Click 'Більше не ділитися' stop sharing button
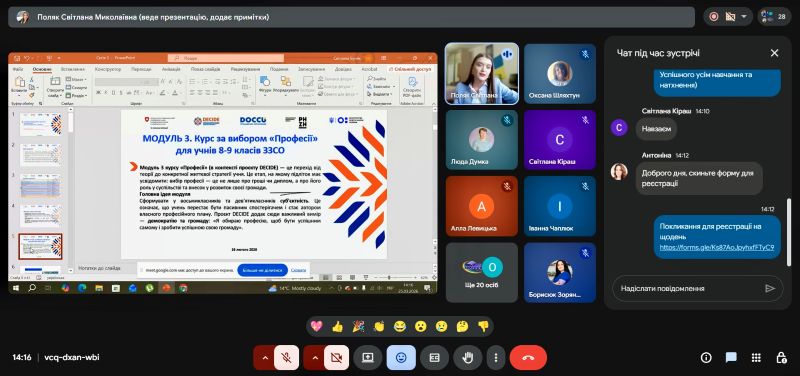Image resolution: width=800 pixels, height=376 pixels. (262, 270)
